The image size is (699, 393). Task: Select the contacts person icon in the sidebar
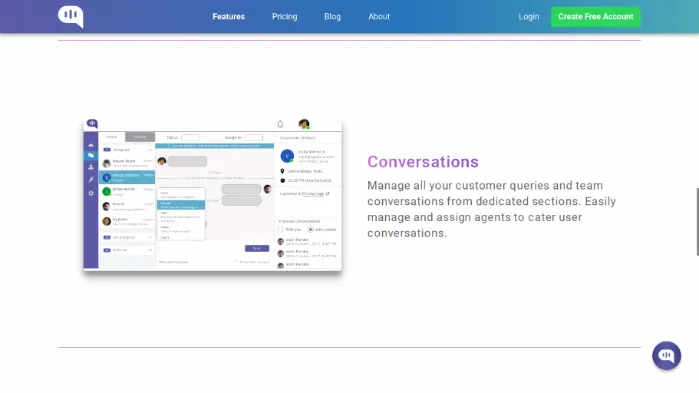[x=91, y=167]
